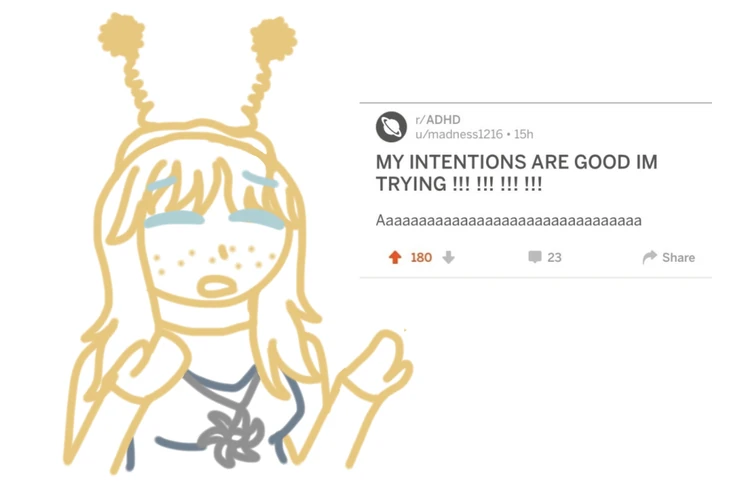Click the character's open mouth
Viewport: 755px width, 500px height.
click(216, 286)
